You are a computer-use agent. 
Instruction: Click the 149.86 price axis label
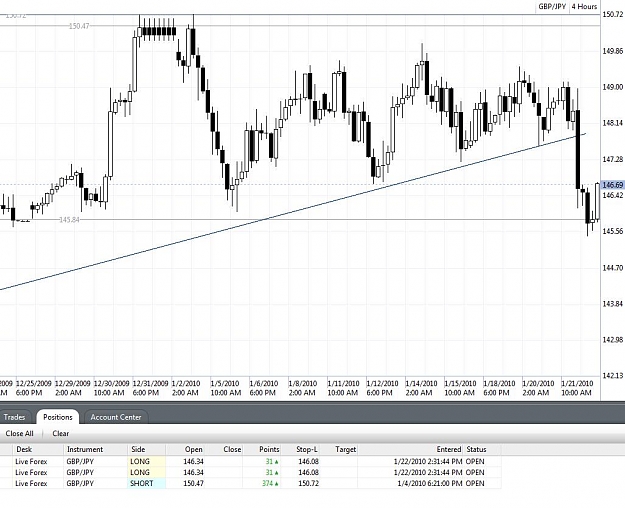click(x=613, y=51)
